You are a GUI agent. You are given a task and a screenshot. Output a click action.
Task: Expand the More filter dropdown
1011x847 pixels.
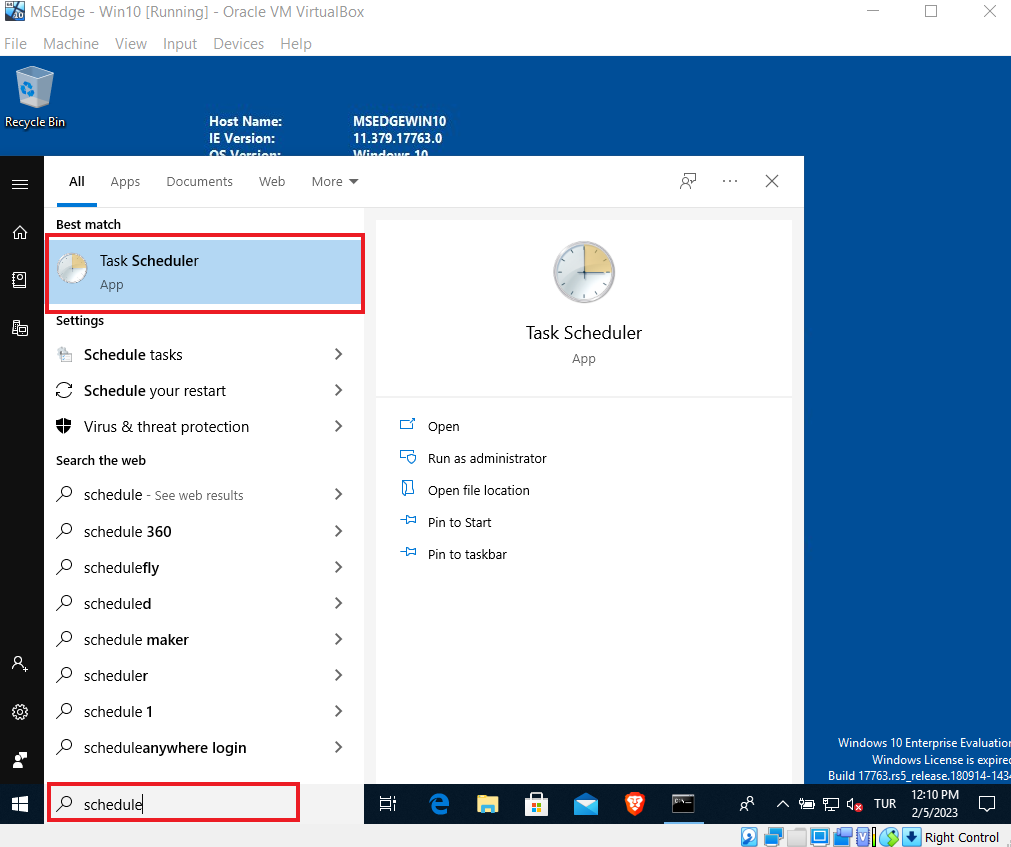point(335,181)
